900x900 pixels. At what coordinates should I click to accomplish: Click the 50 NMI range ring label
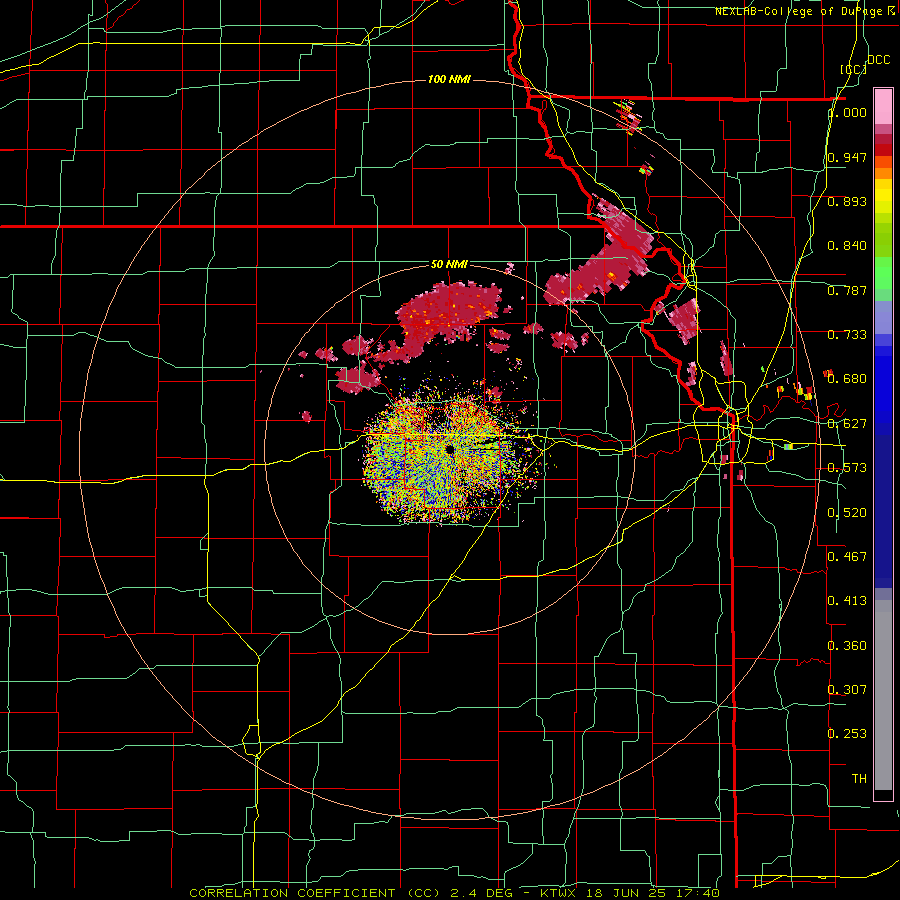449,265
